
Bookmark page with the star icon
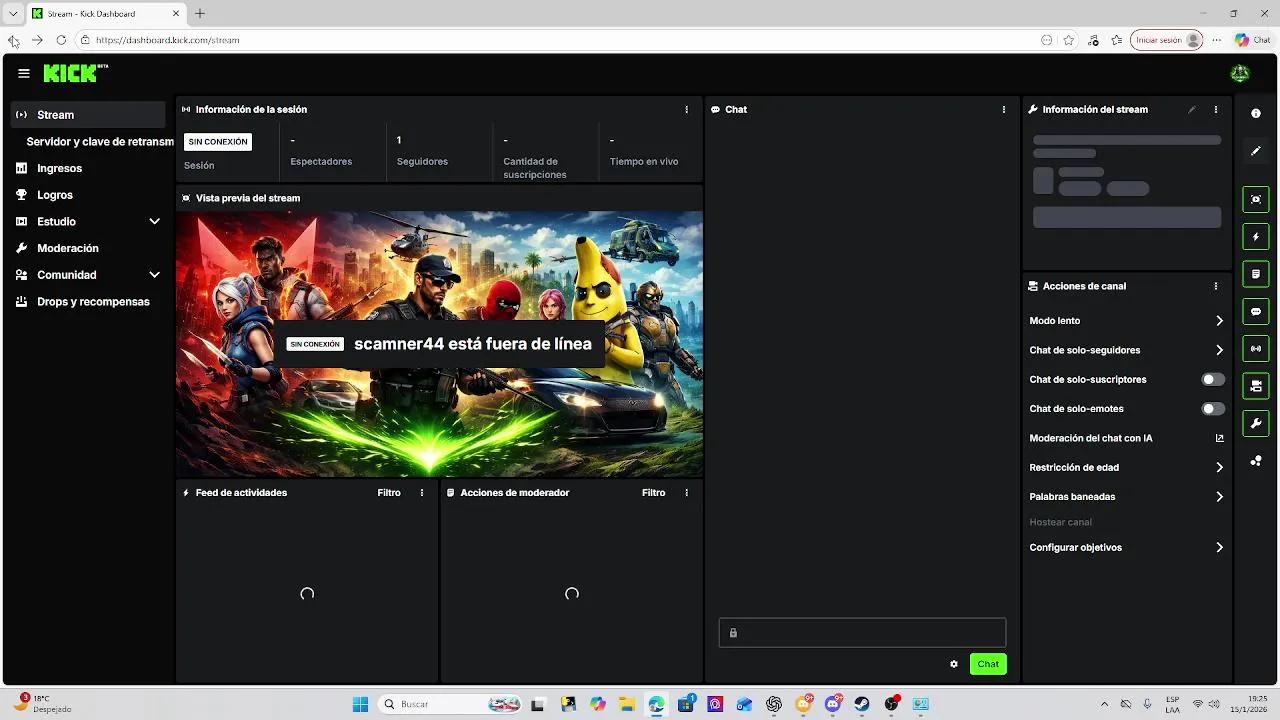point(1069,40)
